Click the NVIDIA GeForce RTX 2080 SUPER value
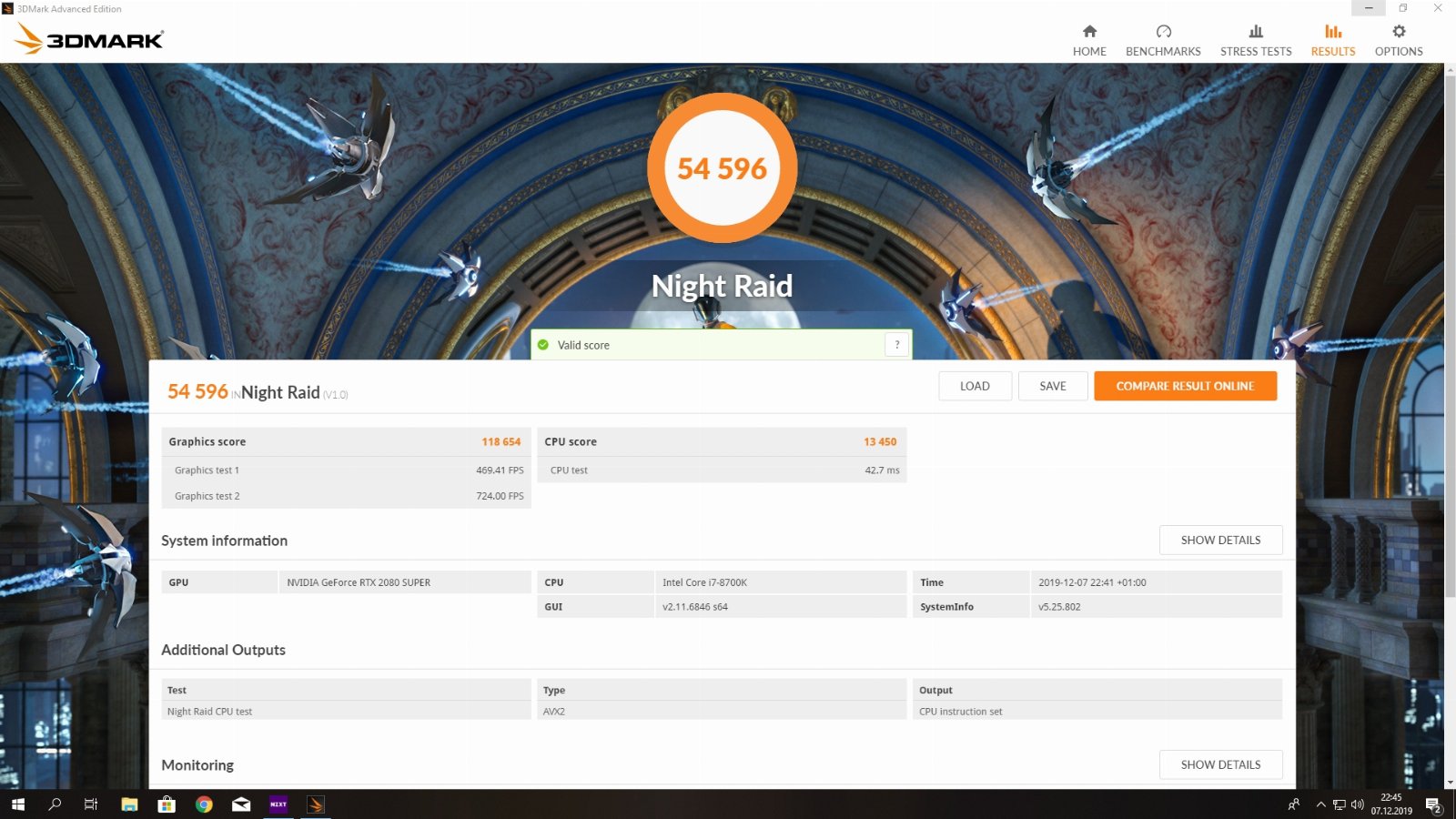The image size is (1456, 819). point(359,582)
